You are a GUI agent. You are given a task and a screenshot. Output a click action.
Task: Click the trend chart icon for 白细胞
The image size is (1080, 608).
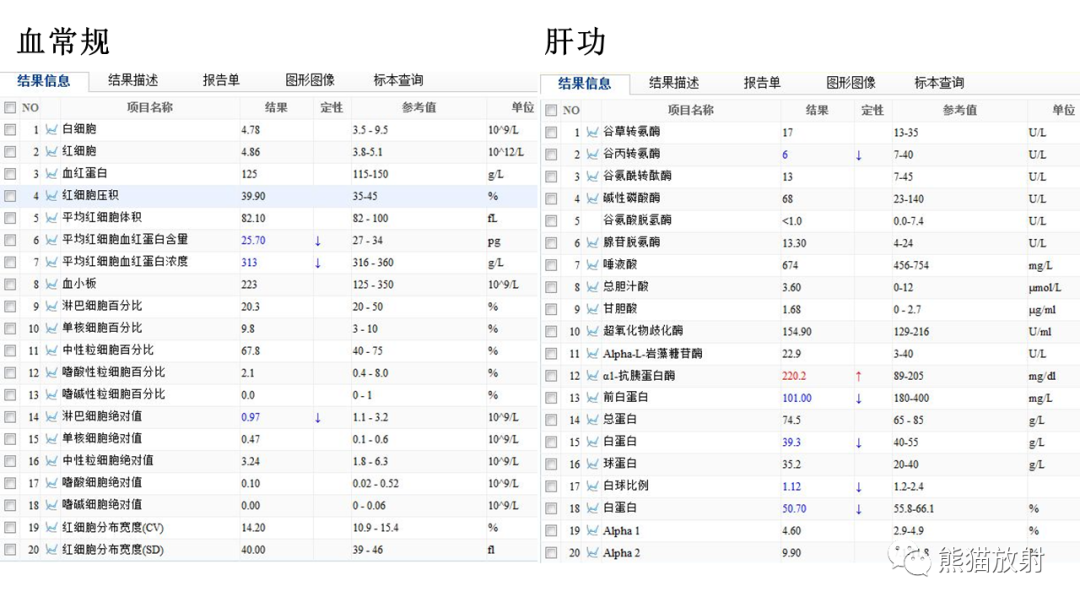51,129
